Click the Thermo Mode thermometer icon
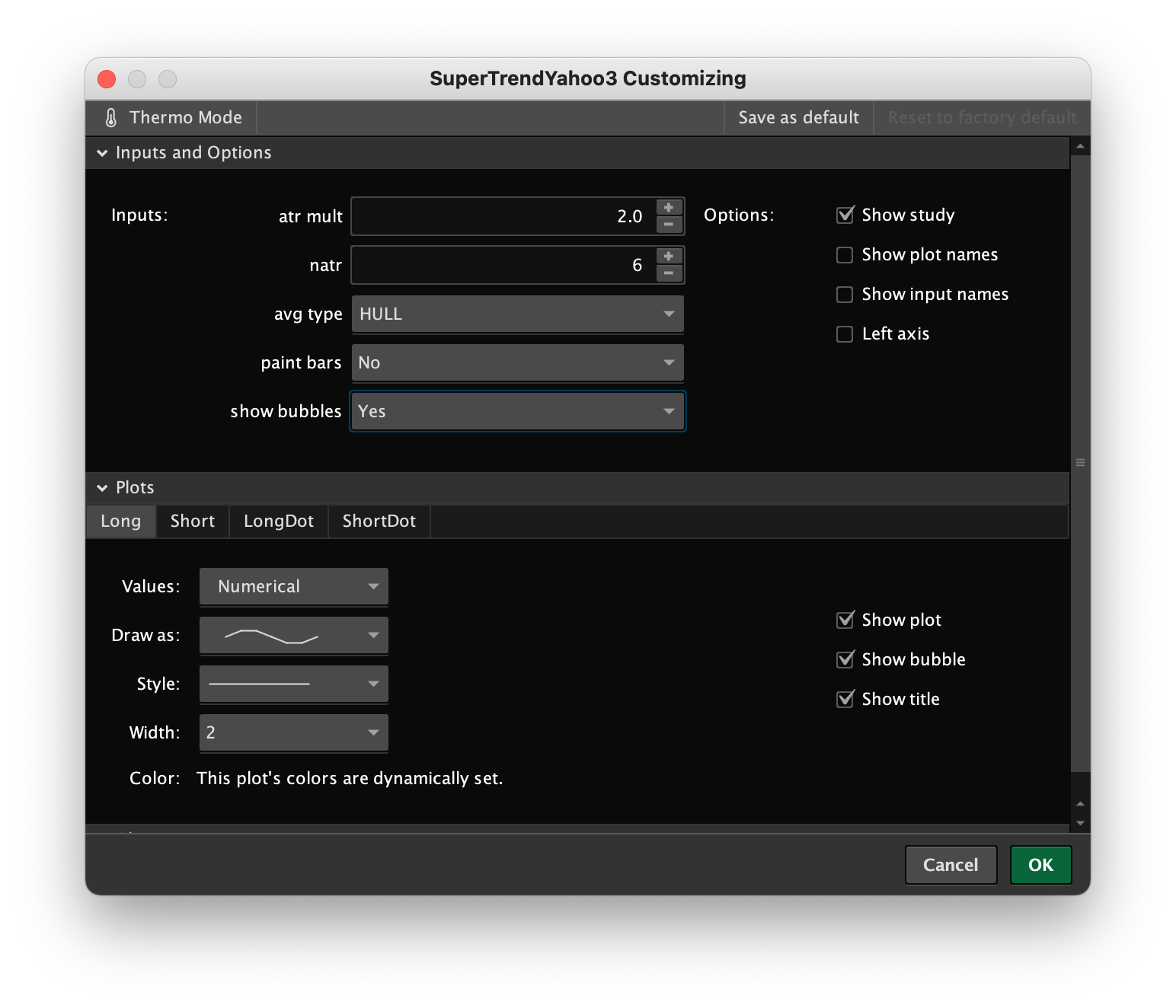This screenshot has height=1008, width=1176. [x=111, y=118]
